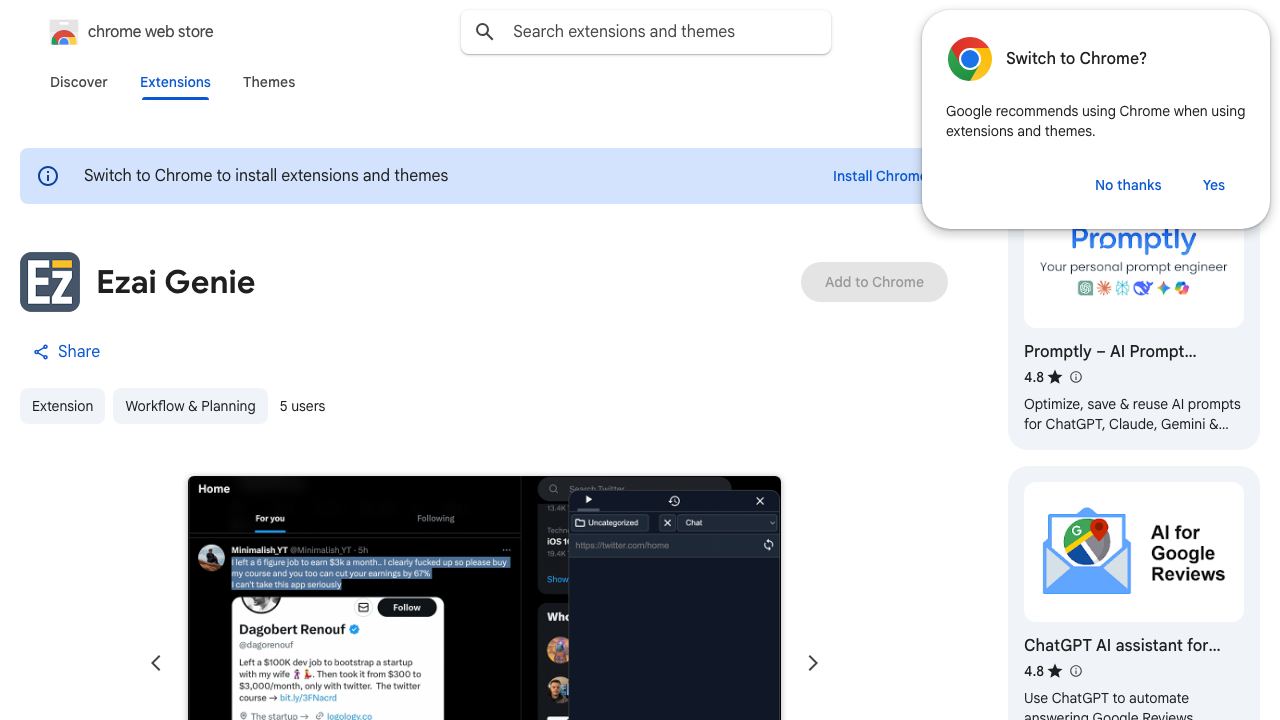This screenshot has height=720, width=1280.
Task: Click the 'Optimize, save & reuse AI prompts' description
Action: [1132, 414]
